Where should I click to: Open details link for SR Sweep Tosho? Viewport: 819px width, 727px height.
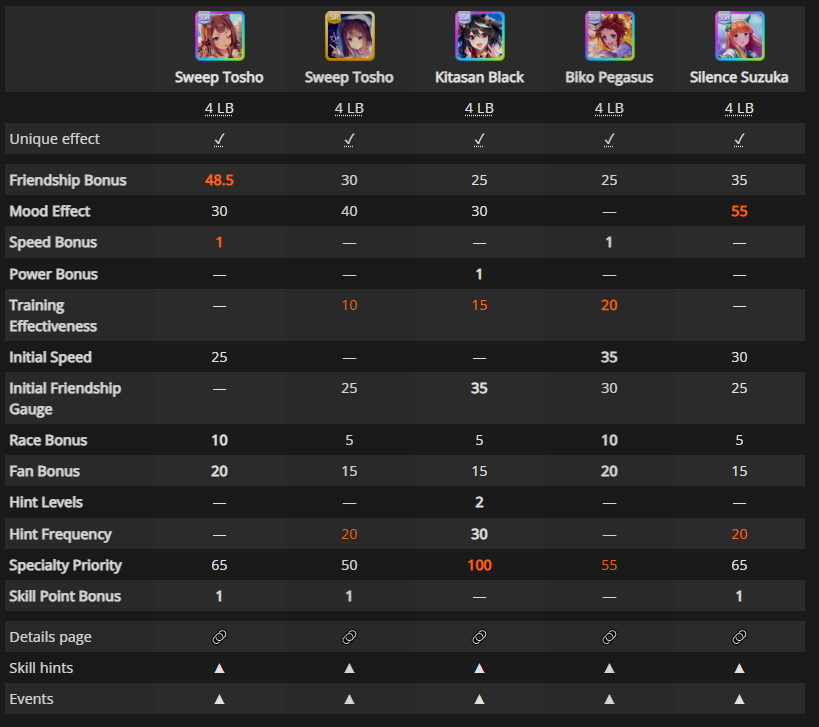tap(349, 637)
